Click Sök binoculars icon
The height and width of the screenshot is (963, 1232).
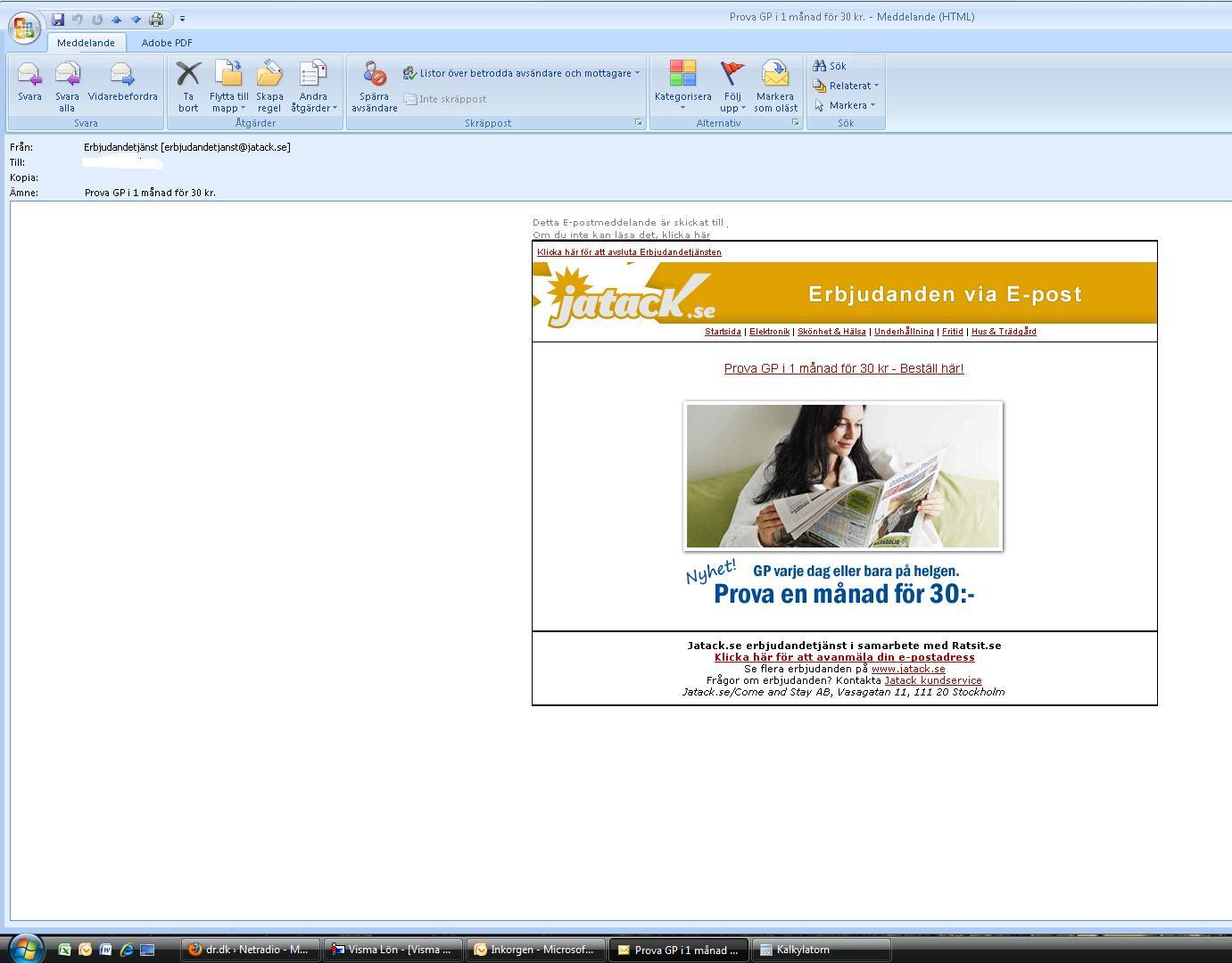(830, 66)
